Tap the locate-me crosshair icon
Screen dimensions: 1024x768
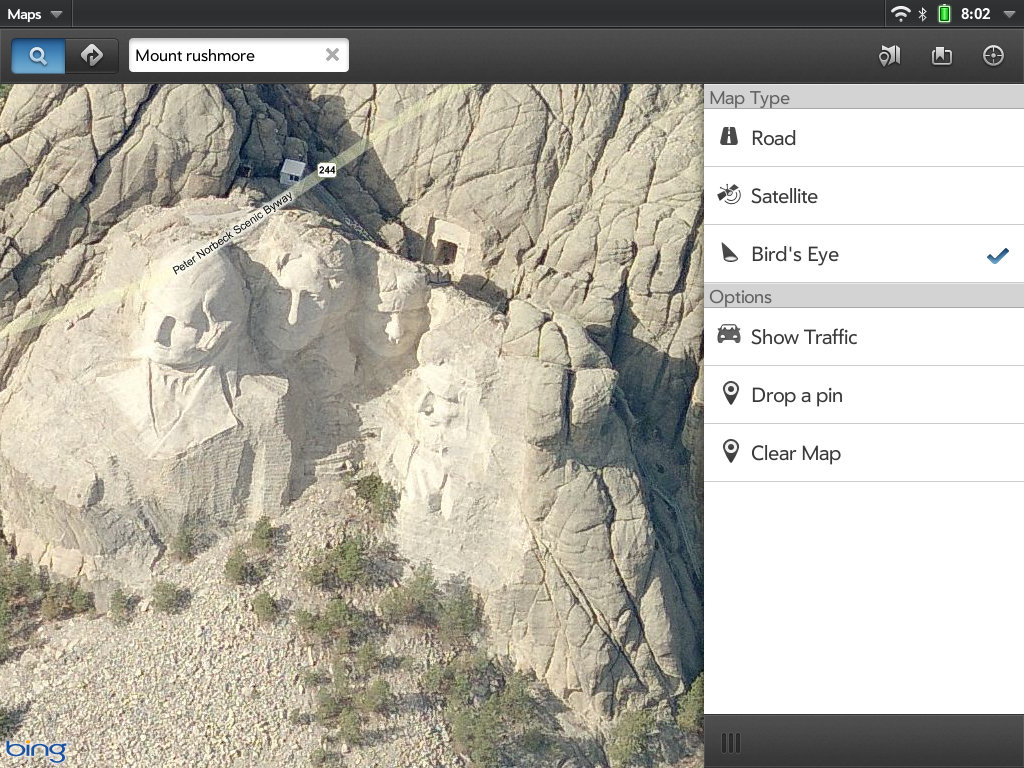tap(993, 56)
